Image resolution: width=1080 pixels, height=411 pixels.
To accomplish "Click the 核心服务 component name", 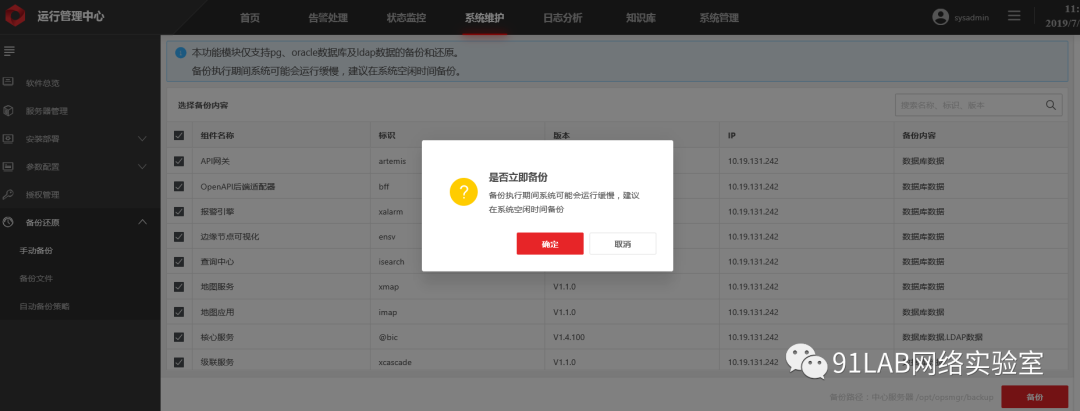I will (217, 337).
